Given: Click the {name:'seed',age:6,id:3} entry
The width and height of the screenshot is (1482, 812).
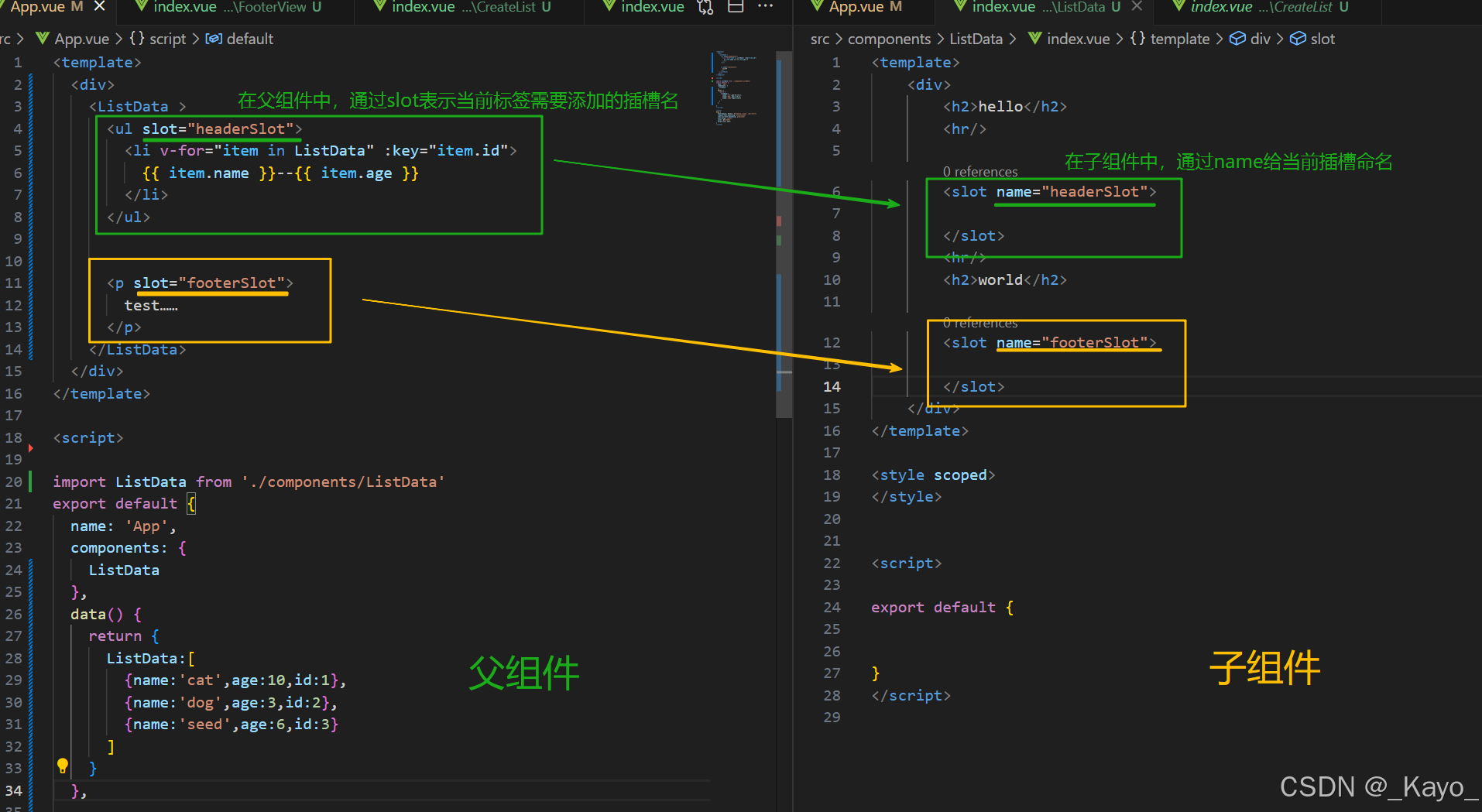Looking at the screenshot, I should coord(232,724).
